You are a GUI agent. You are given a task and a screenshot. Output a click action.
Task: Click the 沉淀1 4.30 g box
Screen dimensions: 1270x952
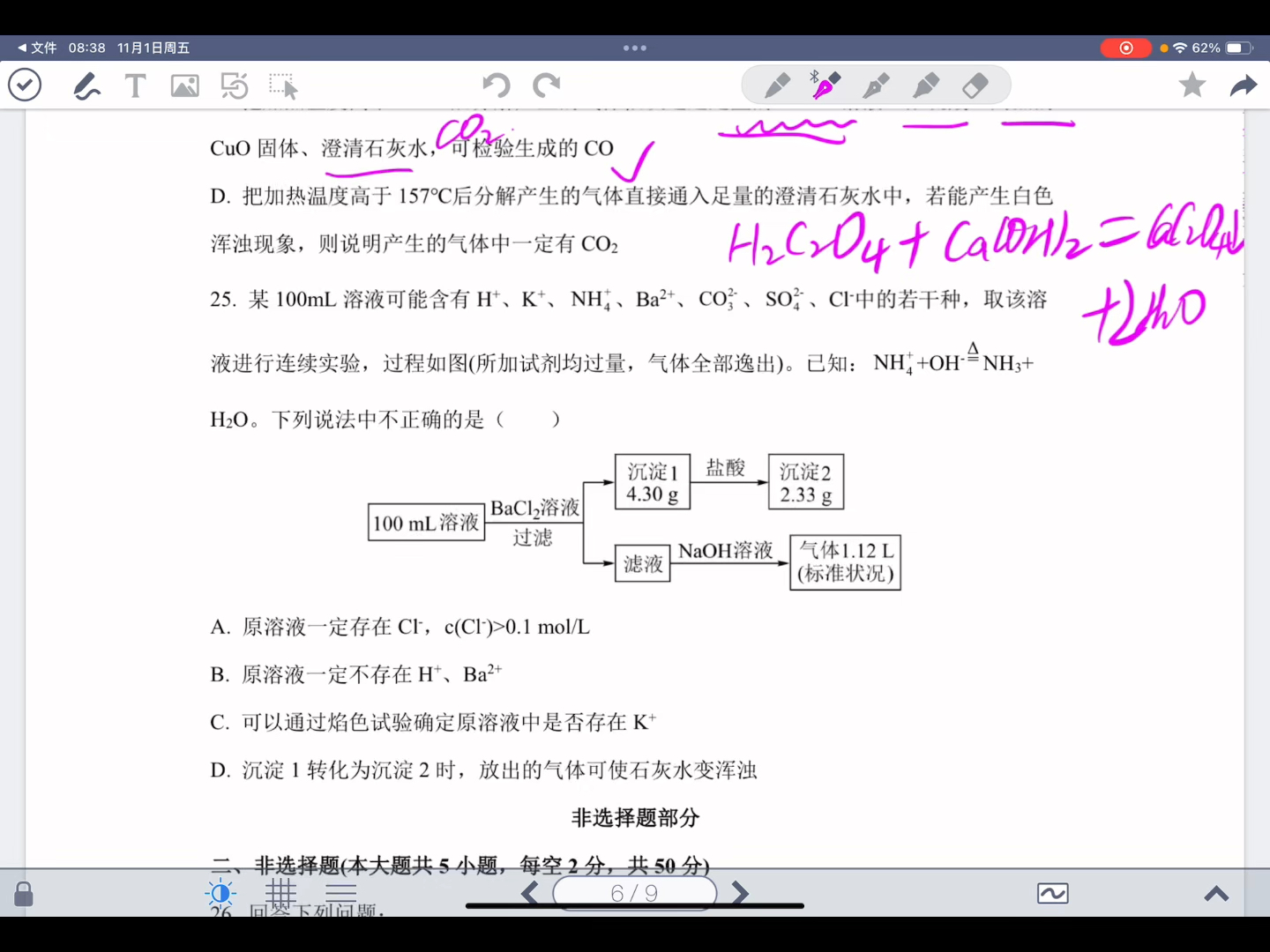click(653, 482)
